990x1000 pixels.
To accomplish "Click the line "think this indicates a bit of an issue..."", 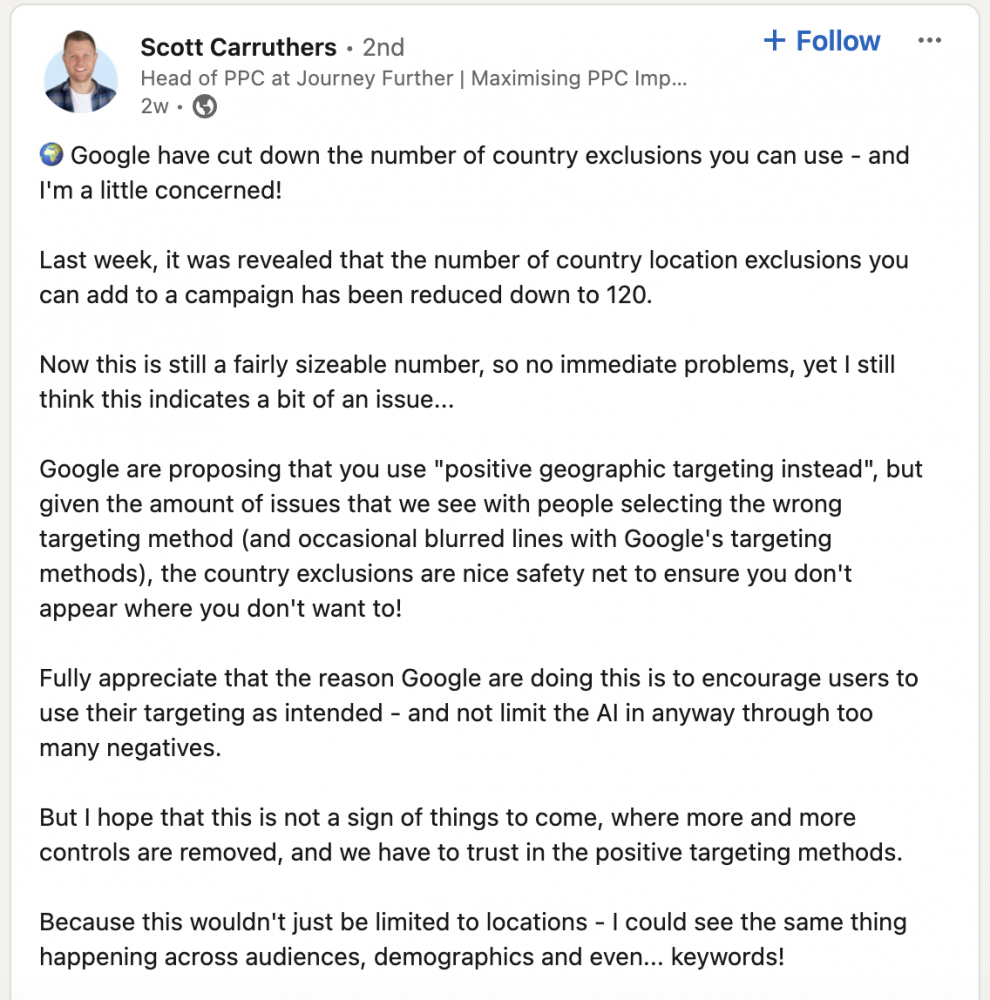I will pos(247,399).
